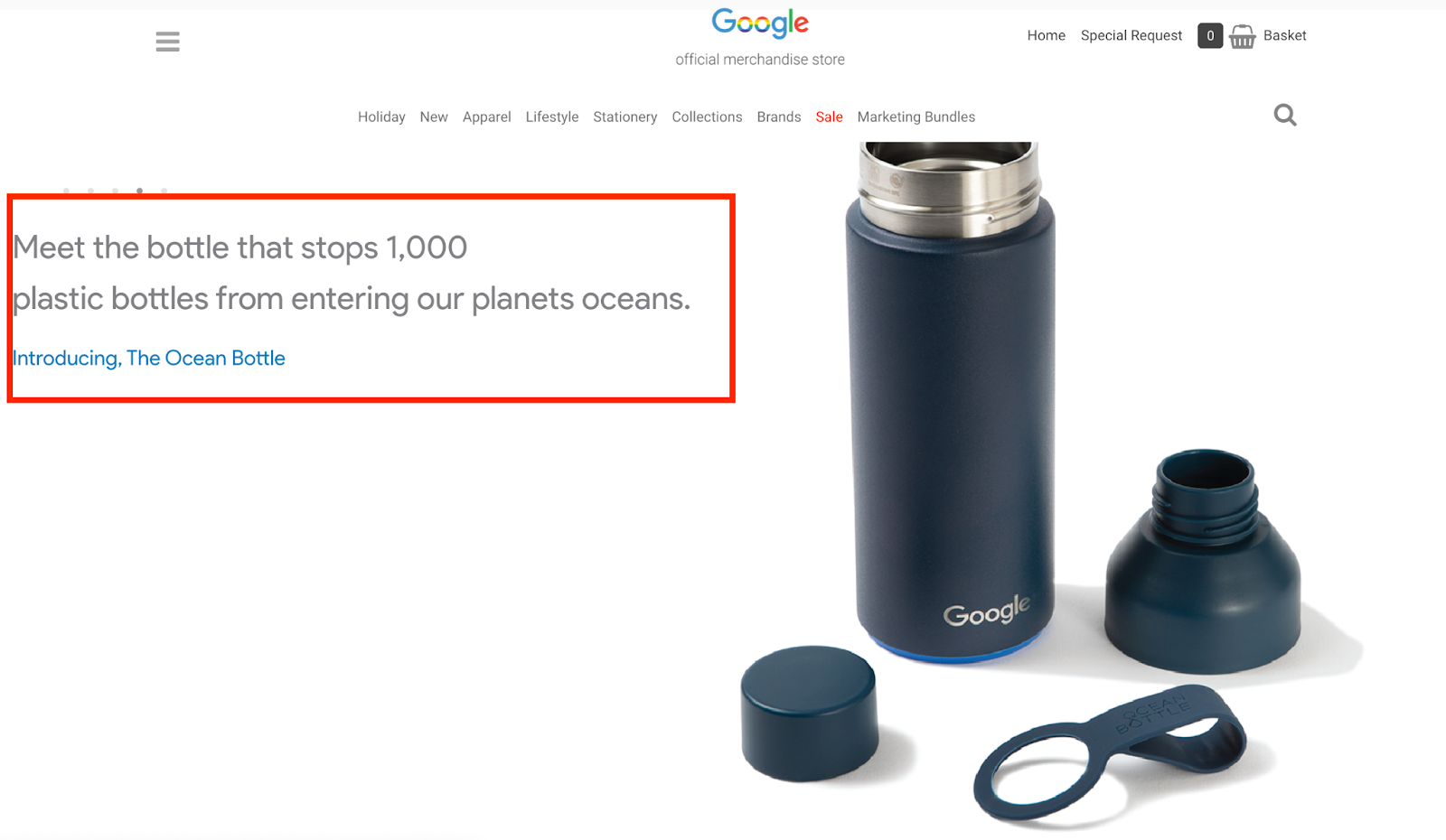Click the Google logo

760,23
